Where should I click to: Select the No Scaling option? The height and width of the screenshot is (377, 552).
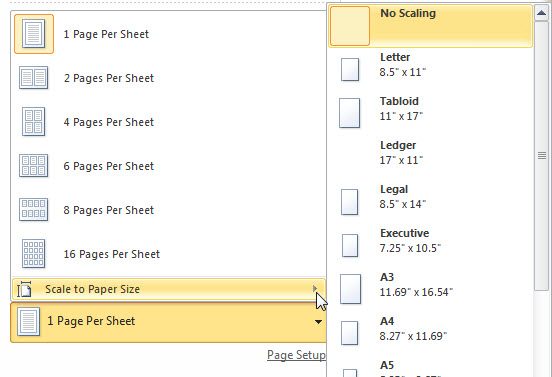[x=431, y=26]
